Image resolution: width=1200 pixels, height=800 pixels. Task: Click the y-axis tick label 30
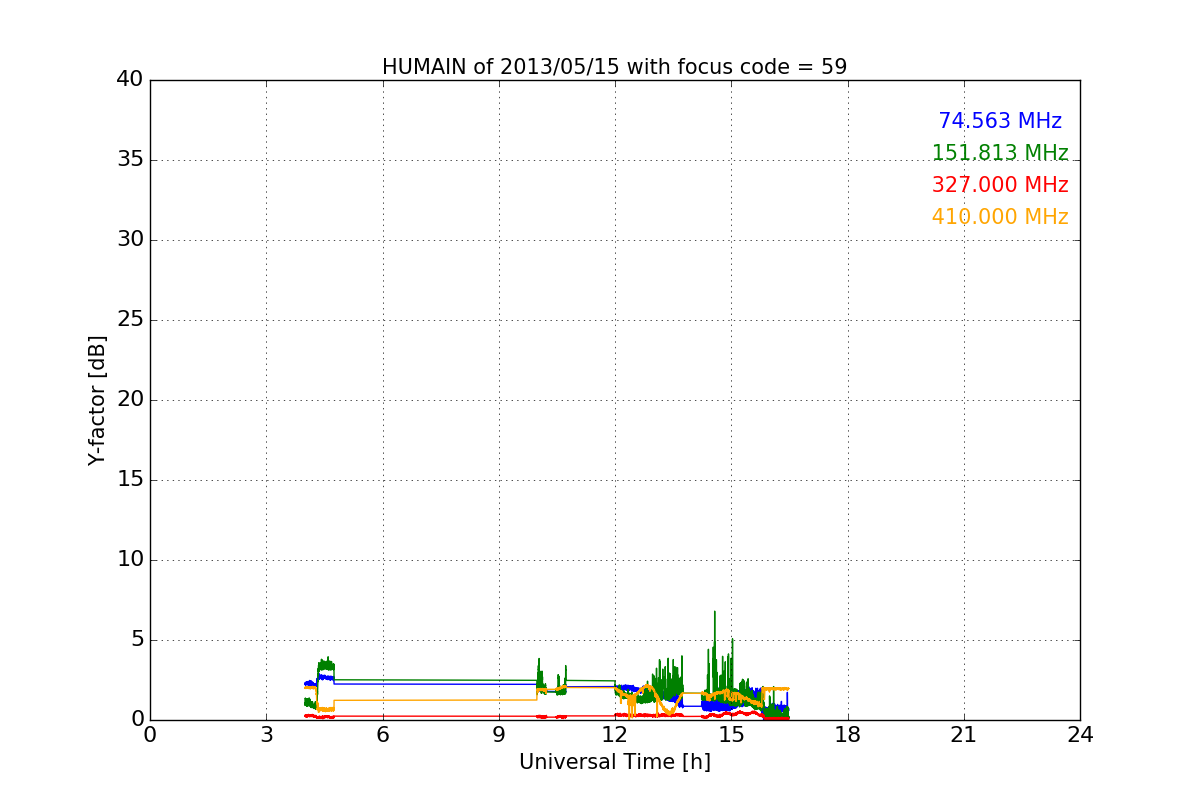point(130,240)
